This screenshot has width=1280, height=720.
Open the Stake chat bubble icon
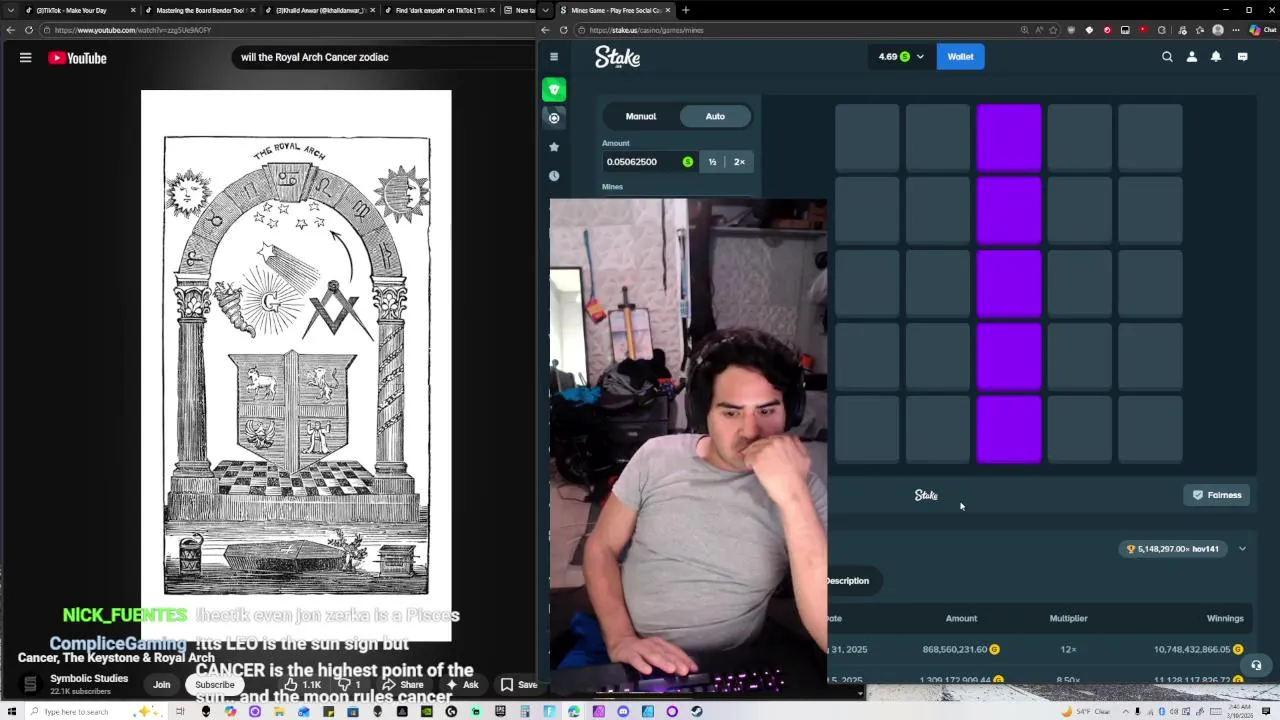click(1243, 57)
